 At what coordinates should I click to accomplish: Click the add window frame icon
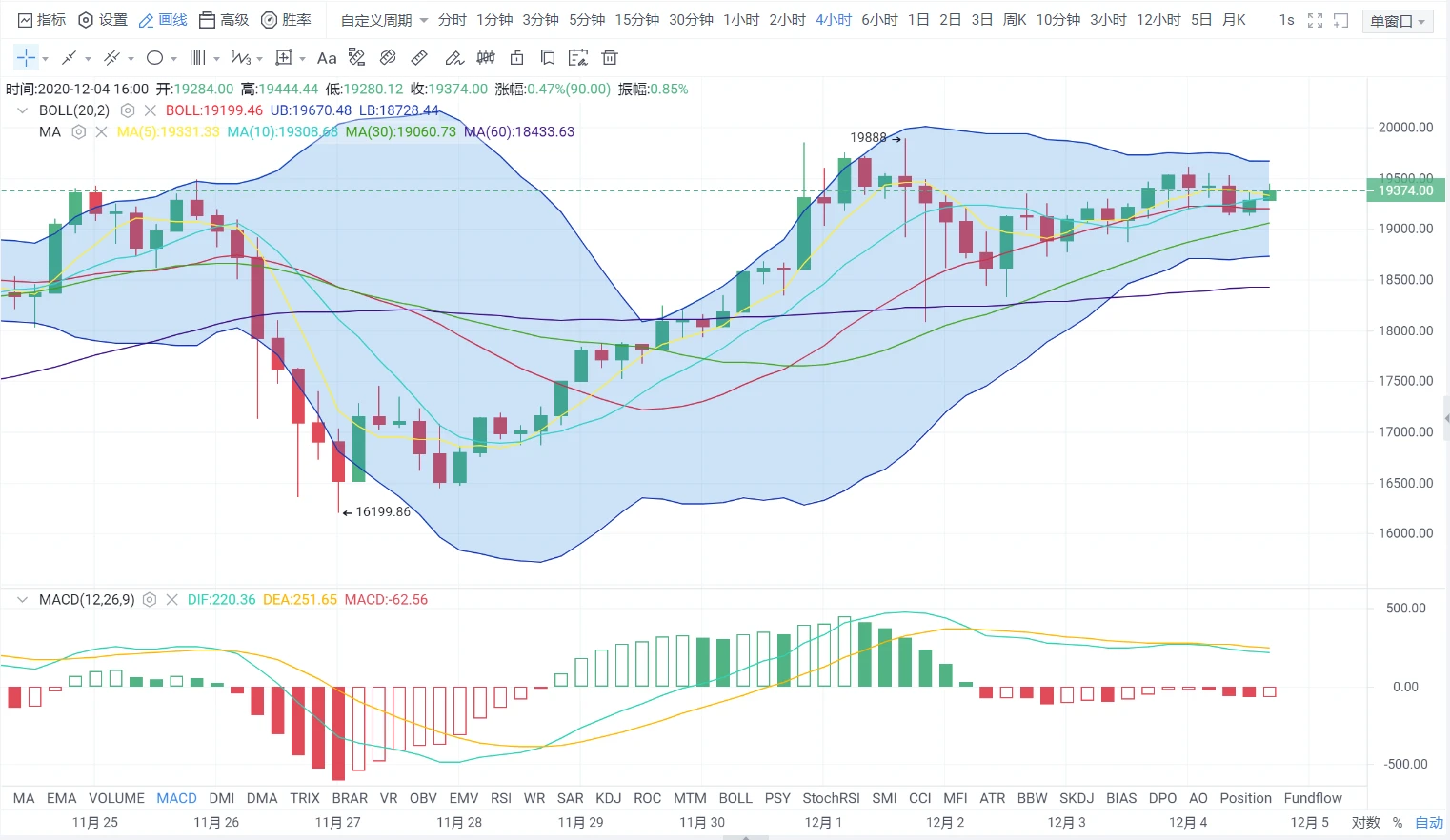1341,20
